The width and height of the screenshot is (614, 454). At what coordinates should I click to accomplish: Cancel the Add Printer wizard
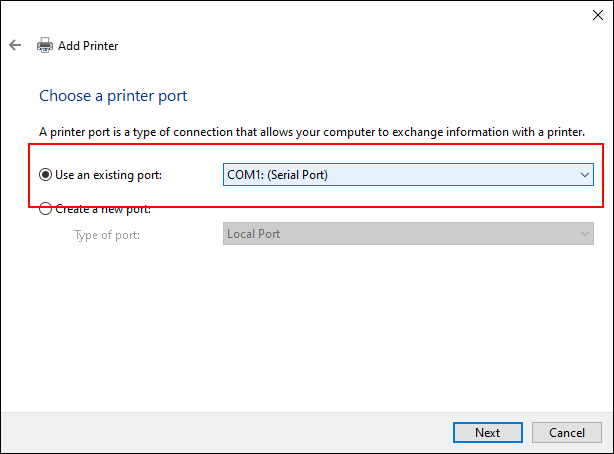(566, 432)
